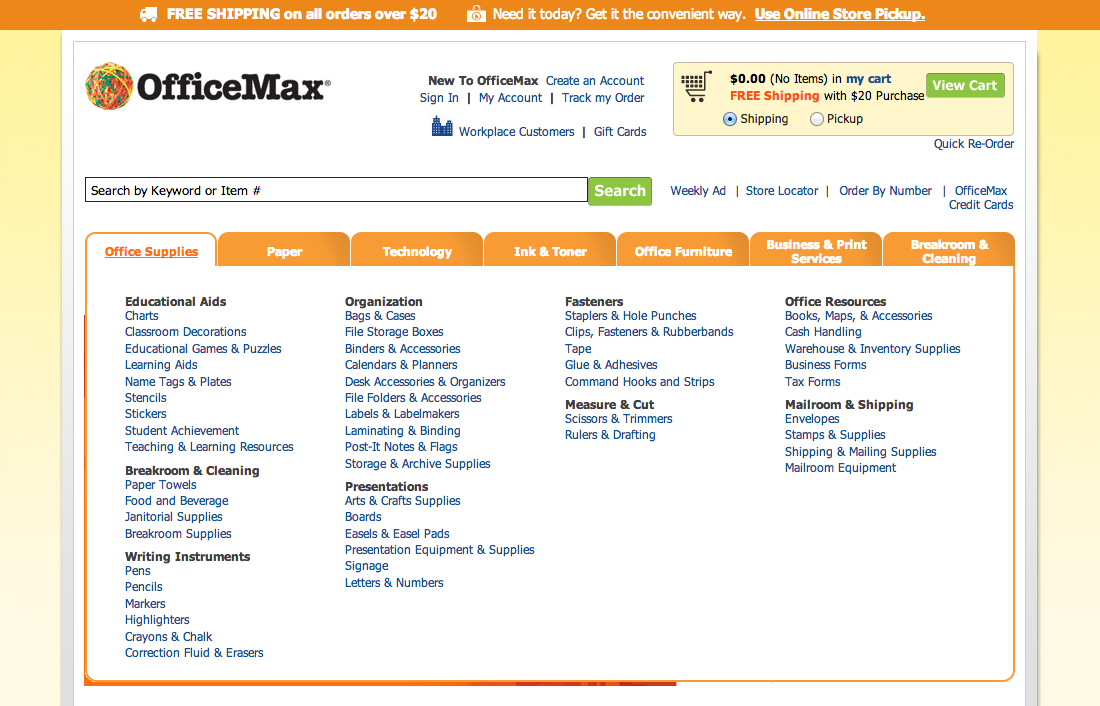The height and width of the screenshot is (706, 1100).
Task: Click the shopping cart icon near the order total
Action: pos(697,86)
